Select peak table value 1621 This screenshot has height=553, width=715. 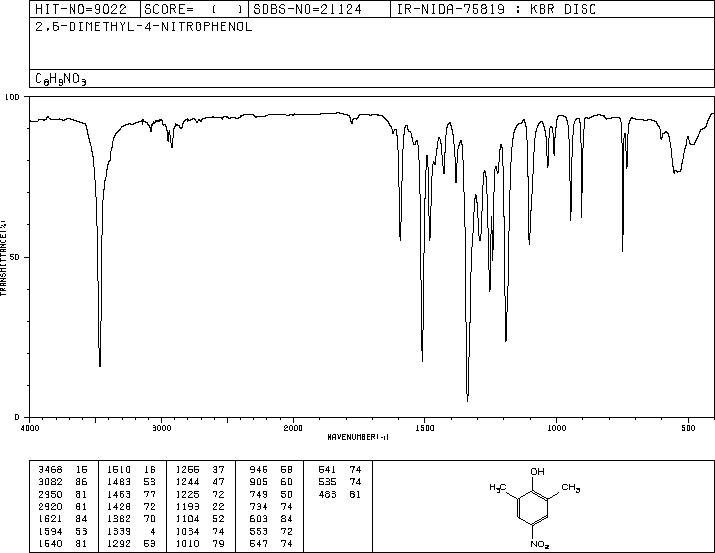click(50, 519)
